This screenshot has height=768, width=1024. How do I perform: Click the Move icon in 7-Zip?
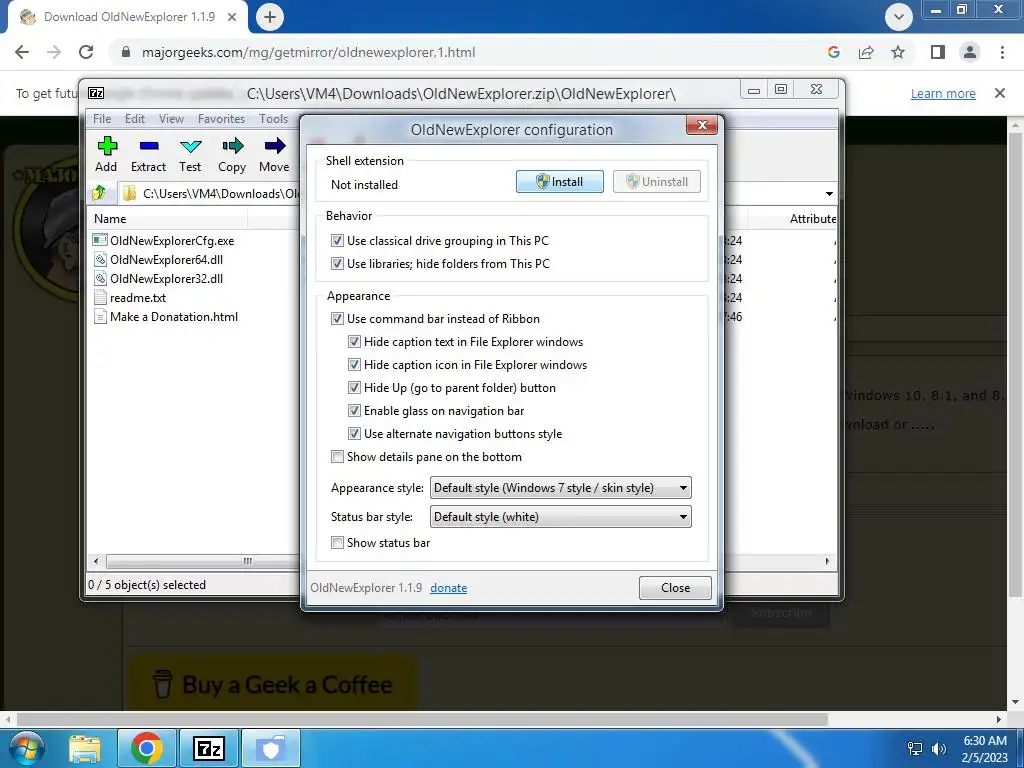275,145
